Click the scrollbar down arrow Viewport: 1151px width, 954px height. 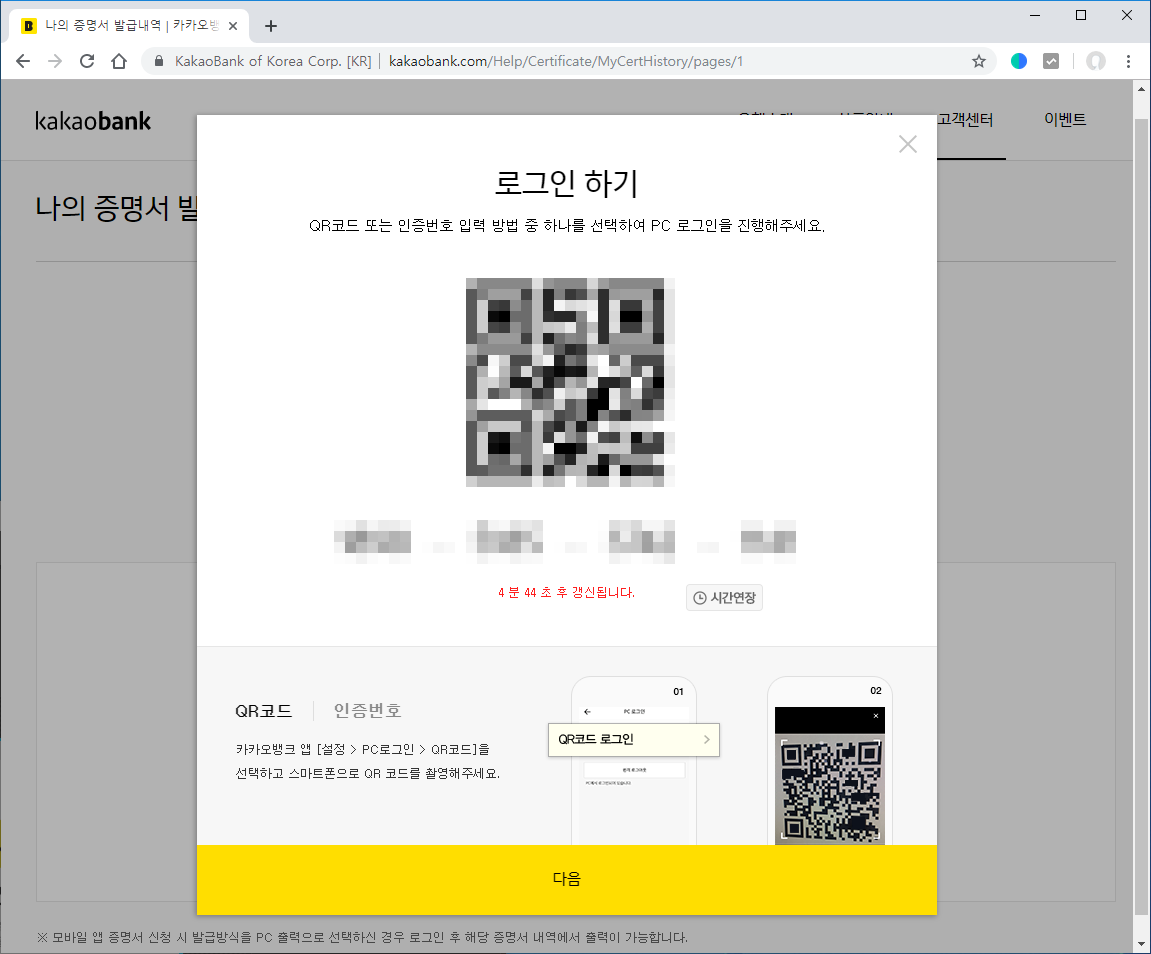(1141, 944)
